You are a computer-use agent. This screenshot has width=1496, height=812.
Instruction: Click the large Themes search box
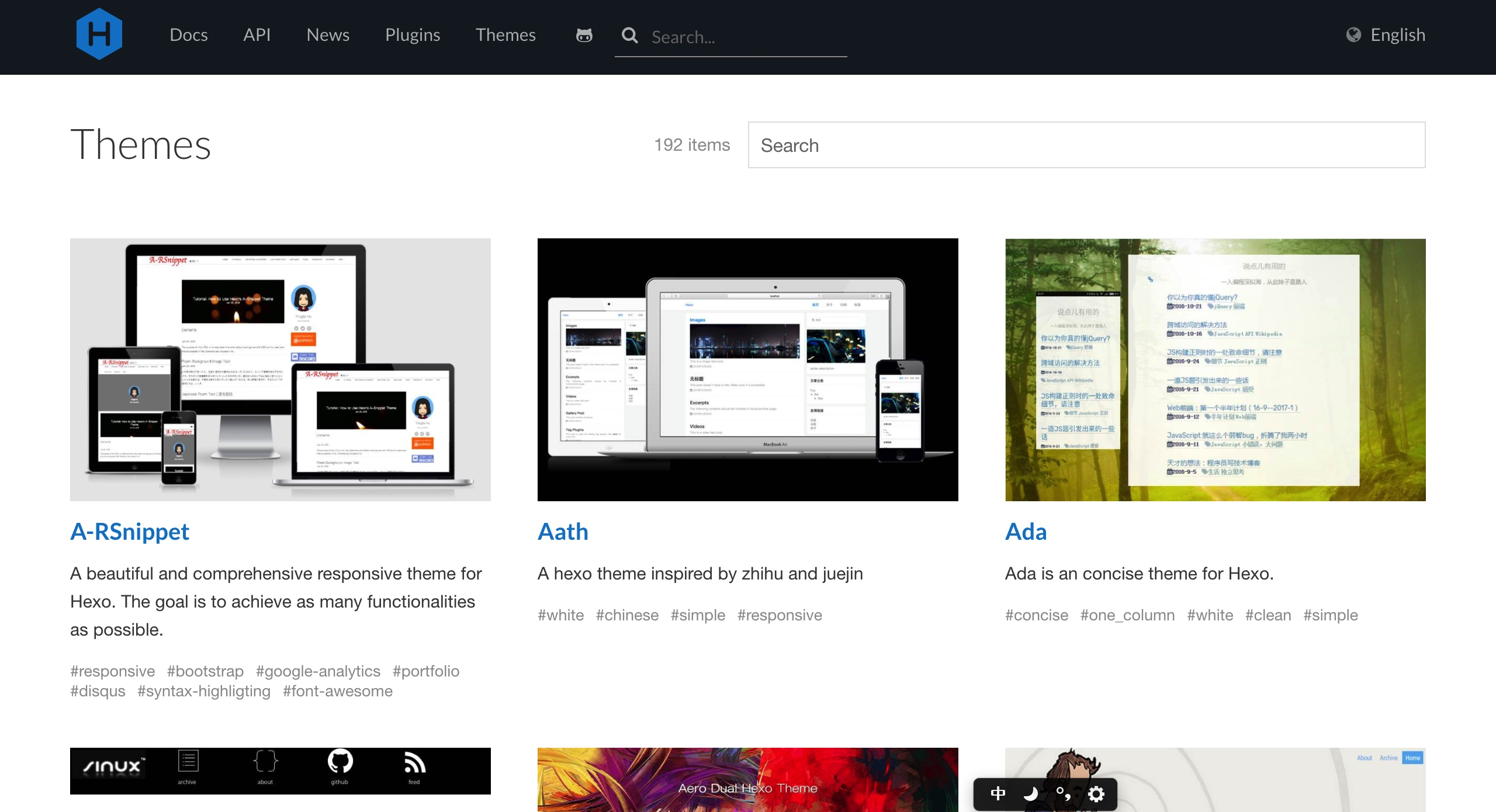[x=1086, y=145]
